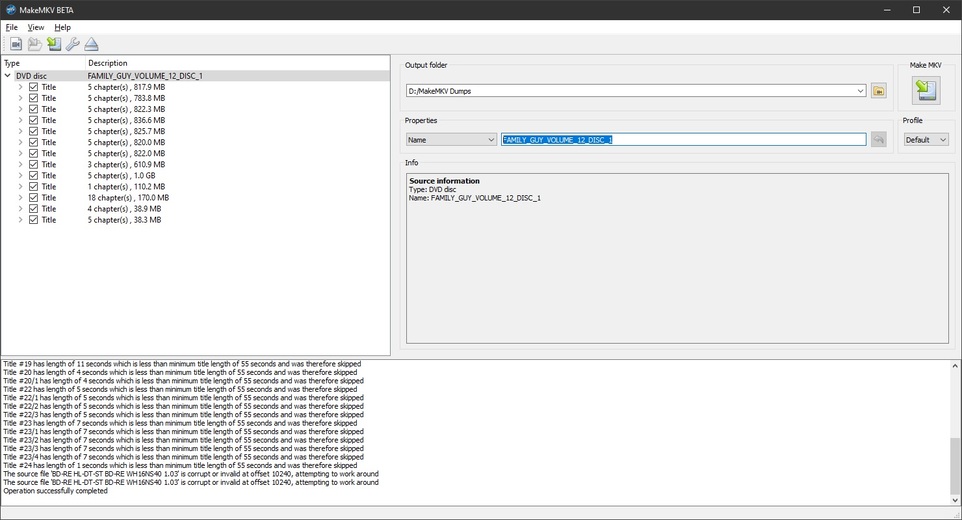Uncheck the 110.2 MB title

(33, 186)
